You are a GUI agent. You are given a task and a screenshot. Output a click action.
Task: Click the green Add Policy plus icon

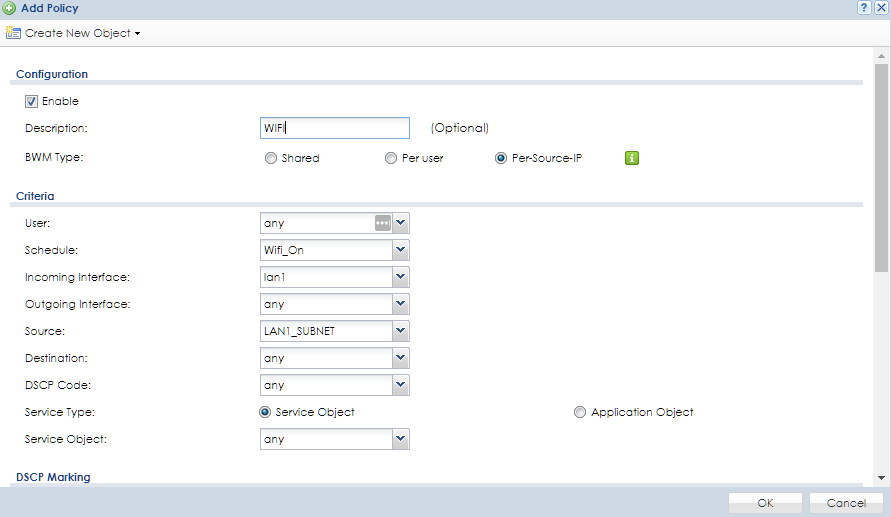(9, 8)
